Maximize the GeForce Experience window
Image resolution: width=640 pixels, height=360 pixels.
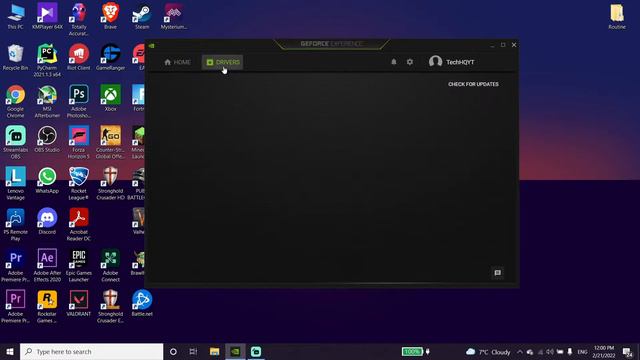pyautogui.click(x=503, y=44)
